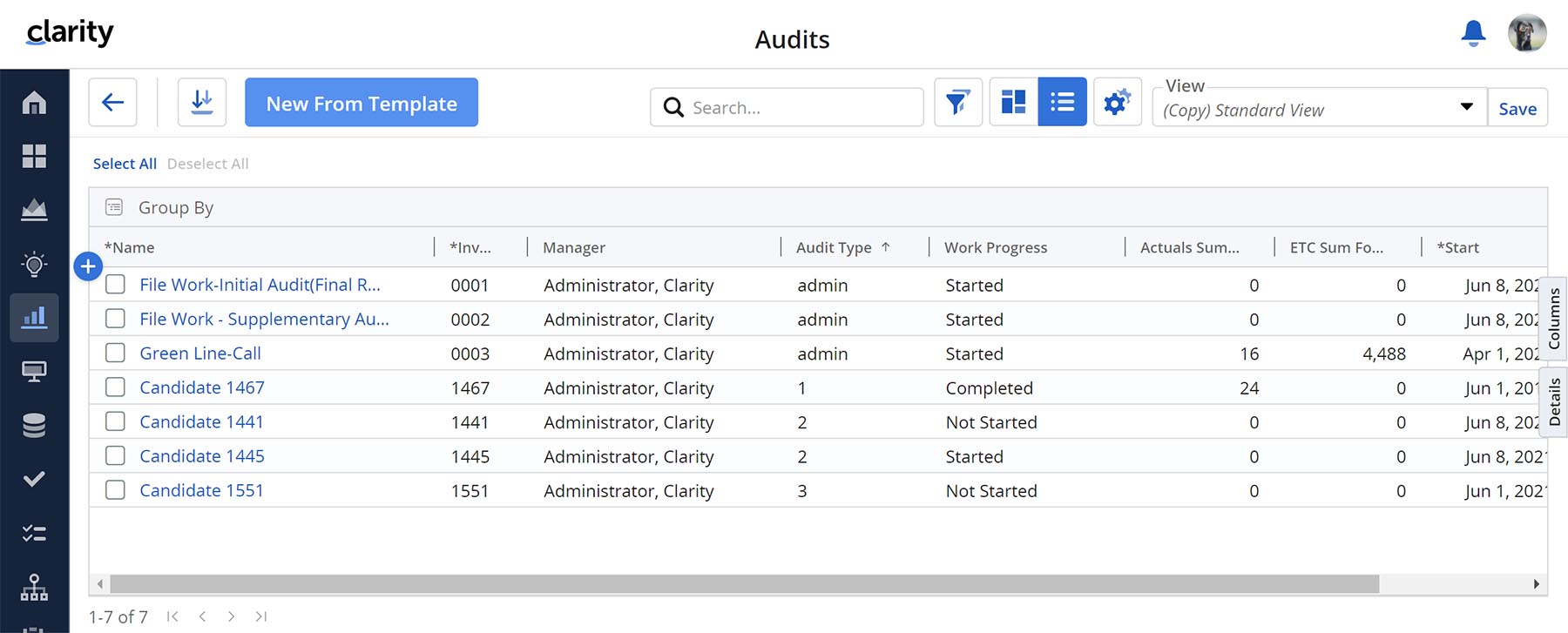Select the Candidate 1467 checkbox
The height and width of the screenshot is (633, 1568).
click(115, 387)
